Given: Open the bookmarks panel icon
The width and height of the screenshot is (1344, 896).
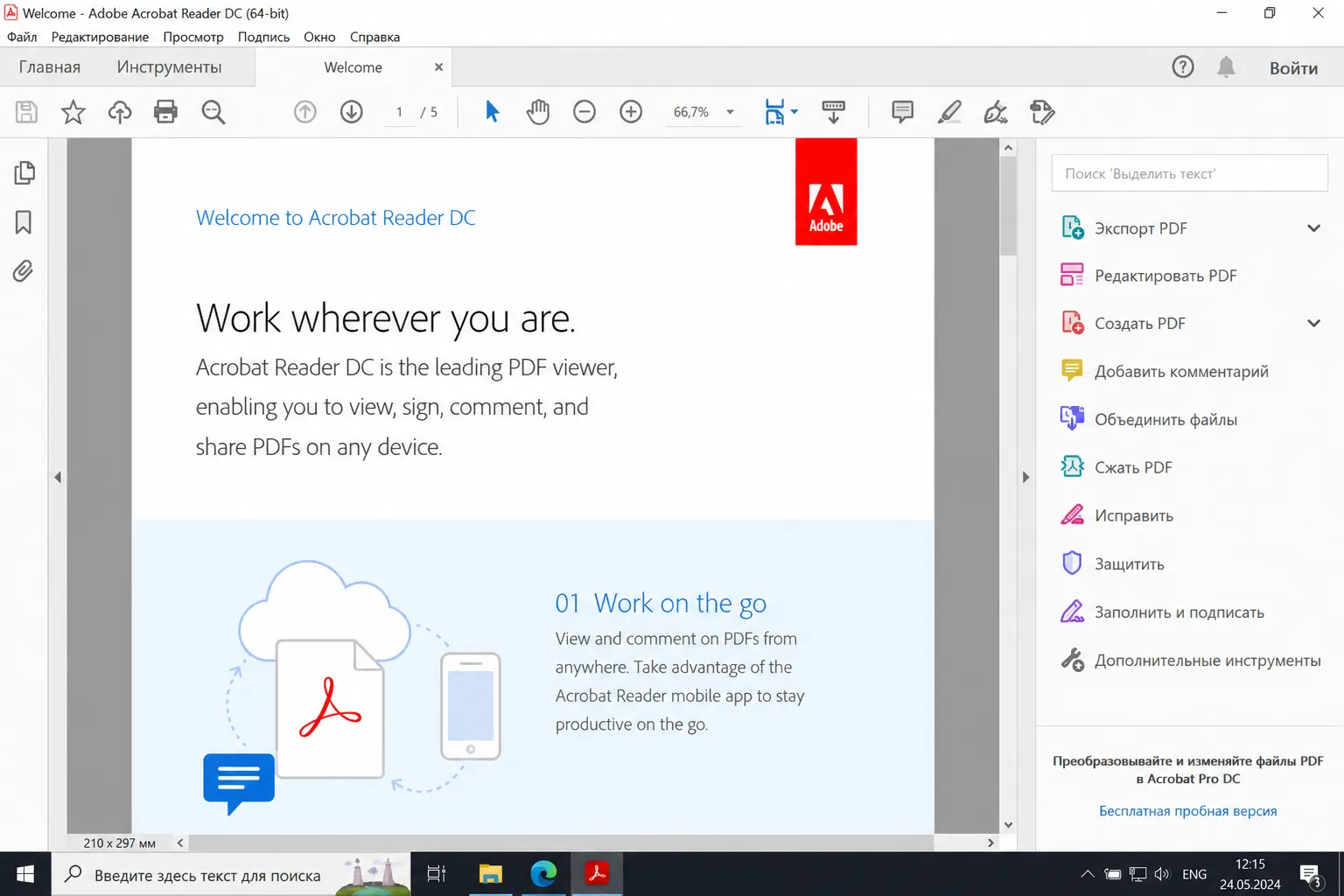Looking at the screenshot, I should pyautogui.click(x=24, y=222).
